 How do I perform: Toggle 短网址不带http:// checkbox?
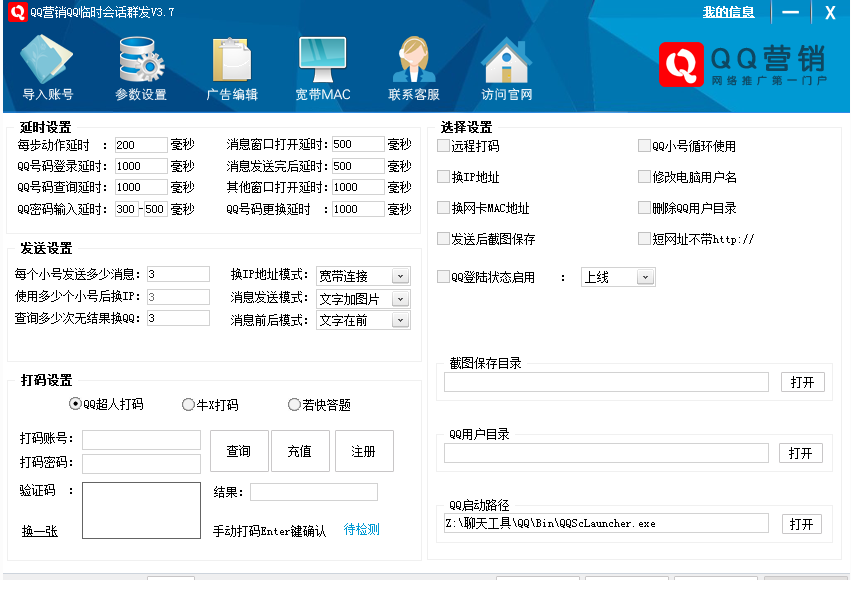(644, 238)
